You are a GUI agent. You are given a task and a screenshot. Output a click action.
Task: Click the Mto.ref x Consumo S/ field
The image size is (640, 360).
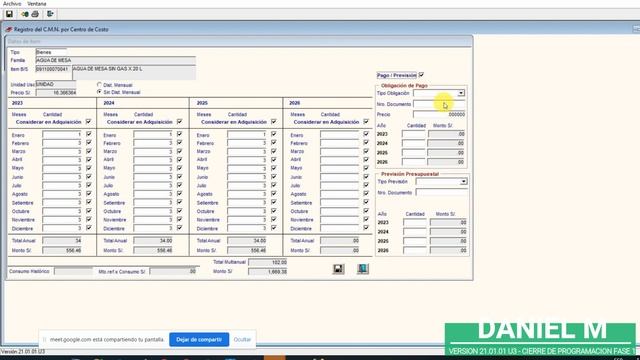point(173,271)
